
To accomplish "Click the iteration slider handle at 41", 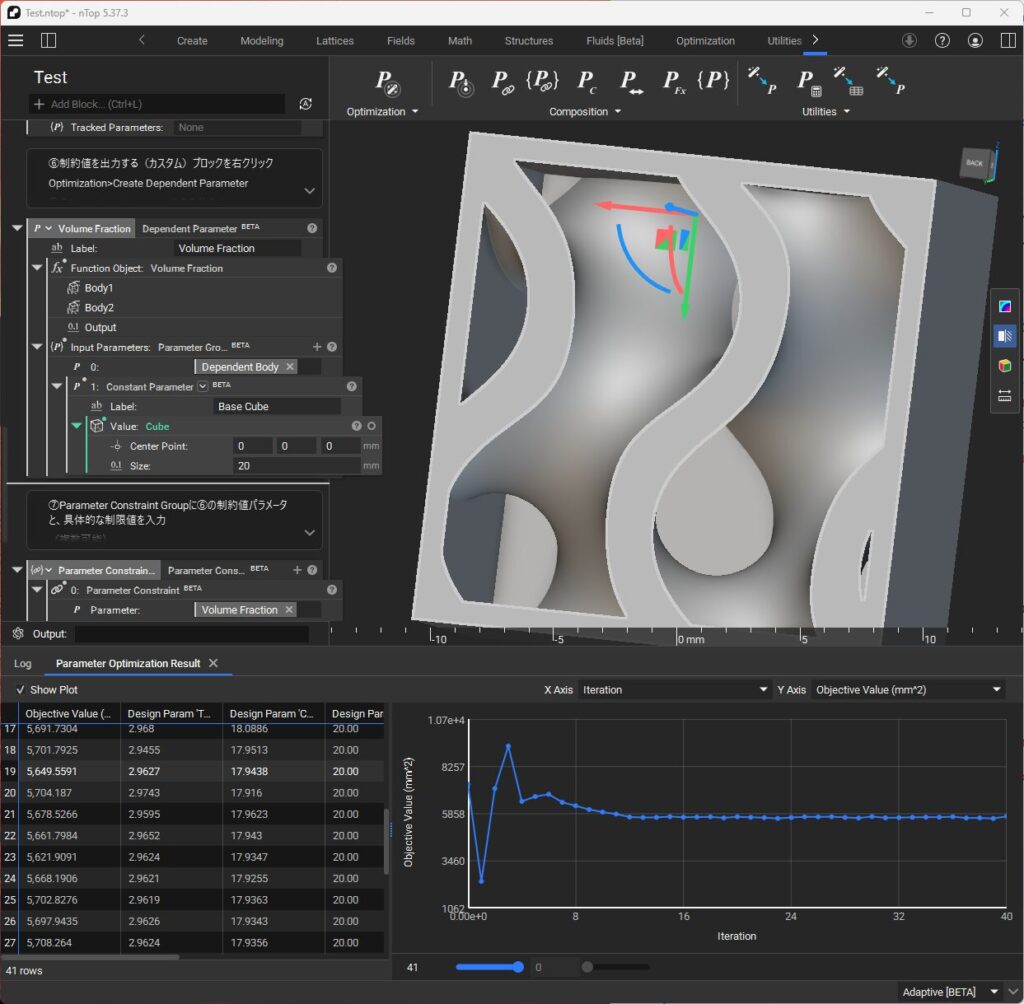I will (518, 967).
